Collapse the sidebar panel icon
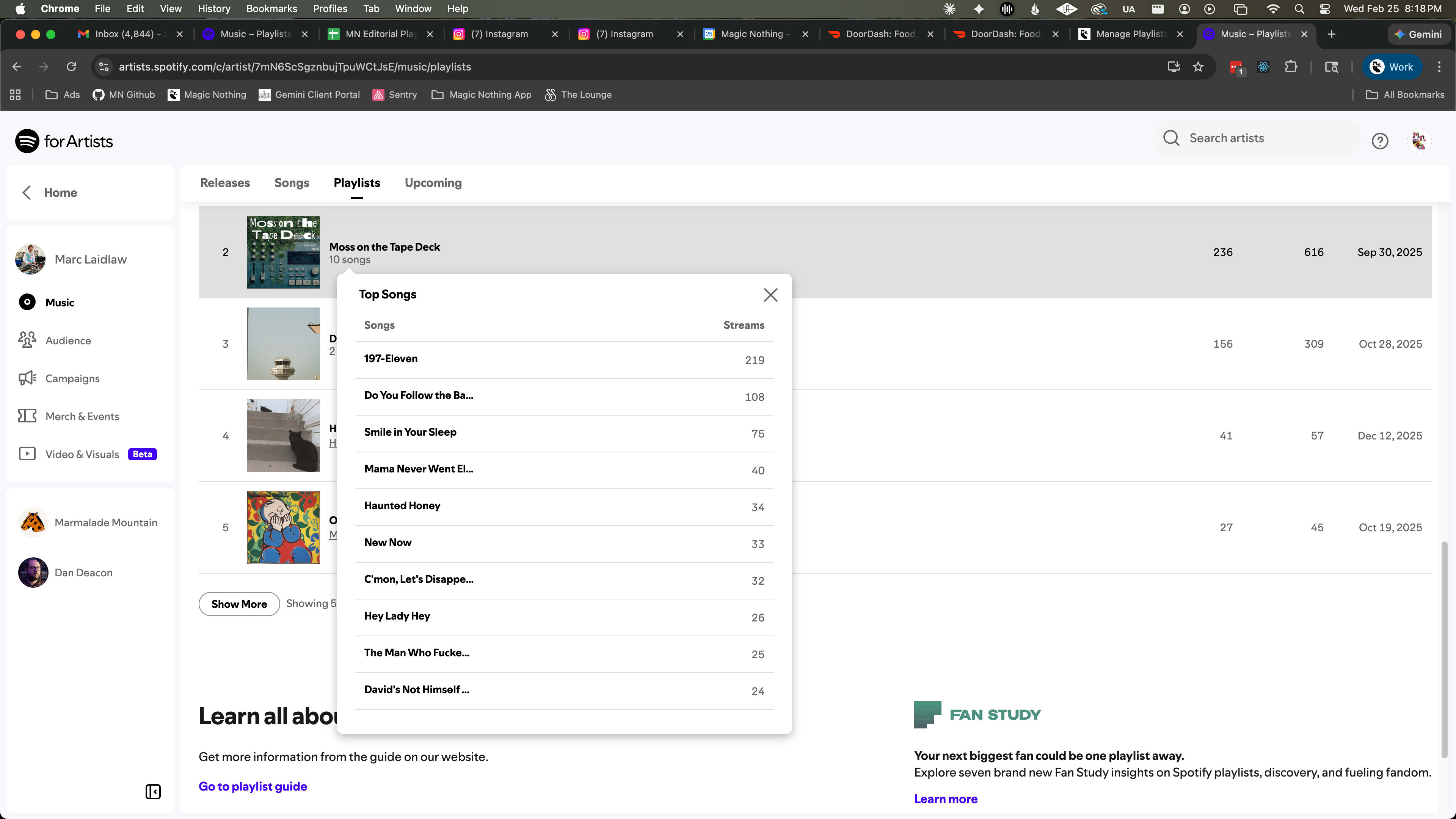Viewport: 1456px width, 819px height. [152, 791]
